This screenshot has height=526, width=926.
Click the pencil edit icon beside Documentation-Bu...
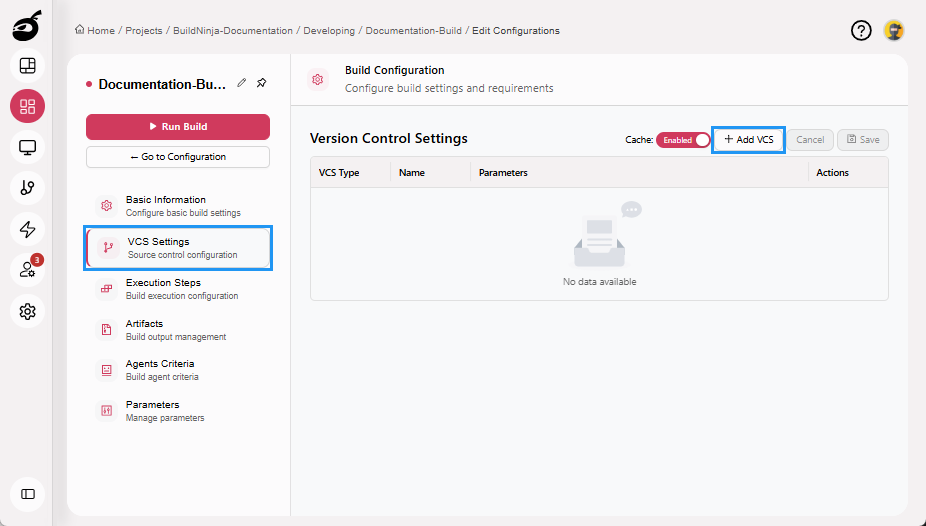(242, 83)
